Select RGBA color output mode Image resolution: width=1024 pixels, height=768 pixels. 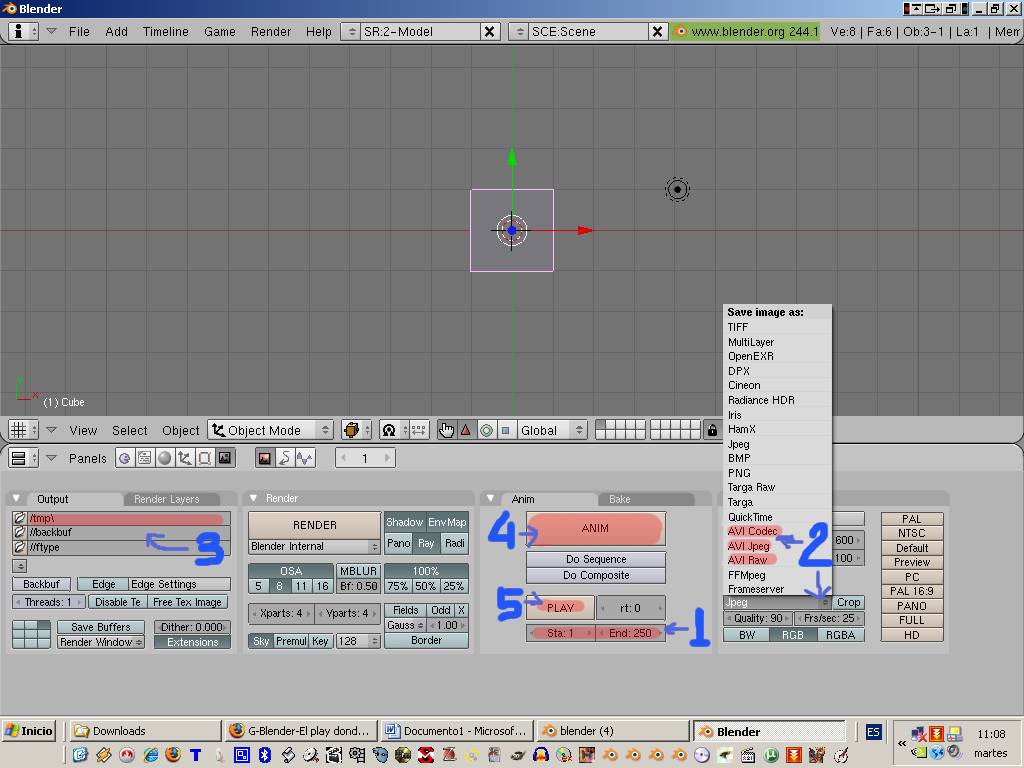pyautogui.click(x=840, y=635)
